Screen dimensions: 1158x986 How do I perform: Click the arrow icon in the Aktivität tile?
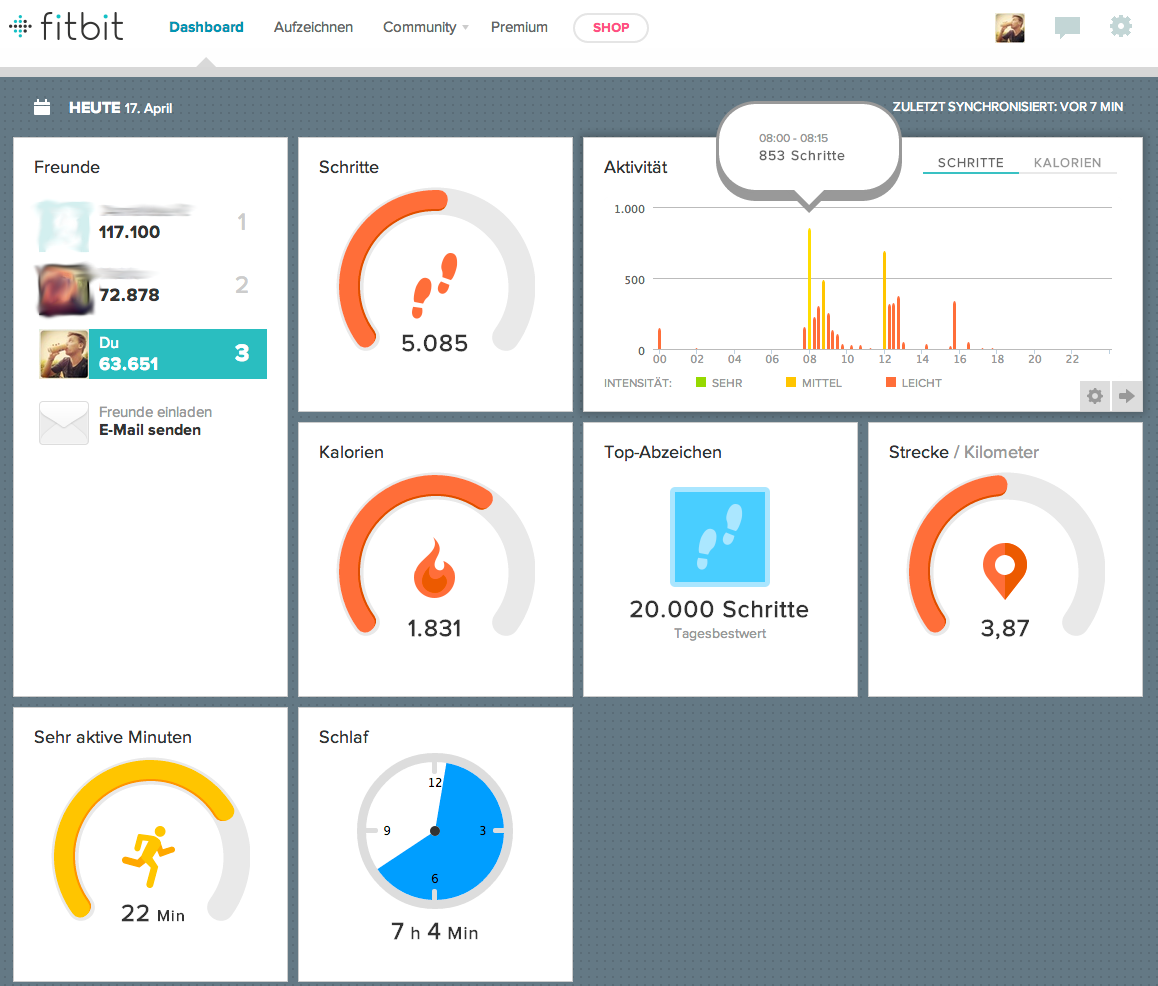click(x=1127, y=396)
